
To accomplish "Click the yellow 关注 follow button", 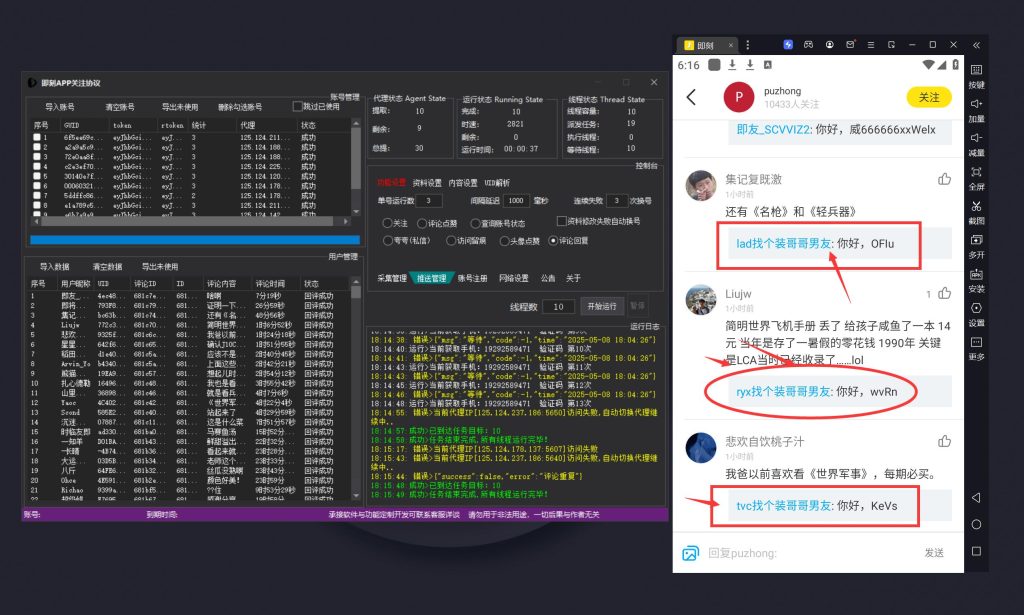I will pos(929,97).
